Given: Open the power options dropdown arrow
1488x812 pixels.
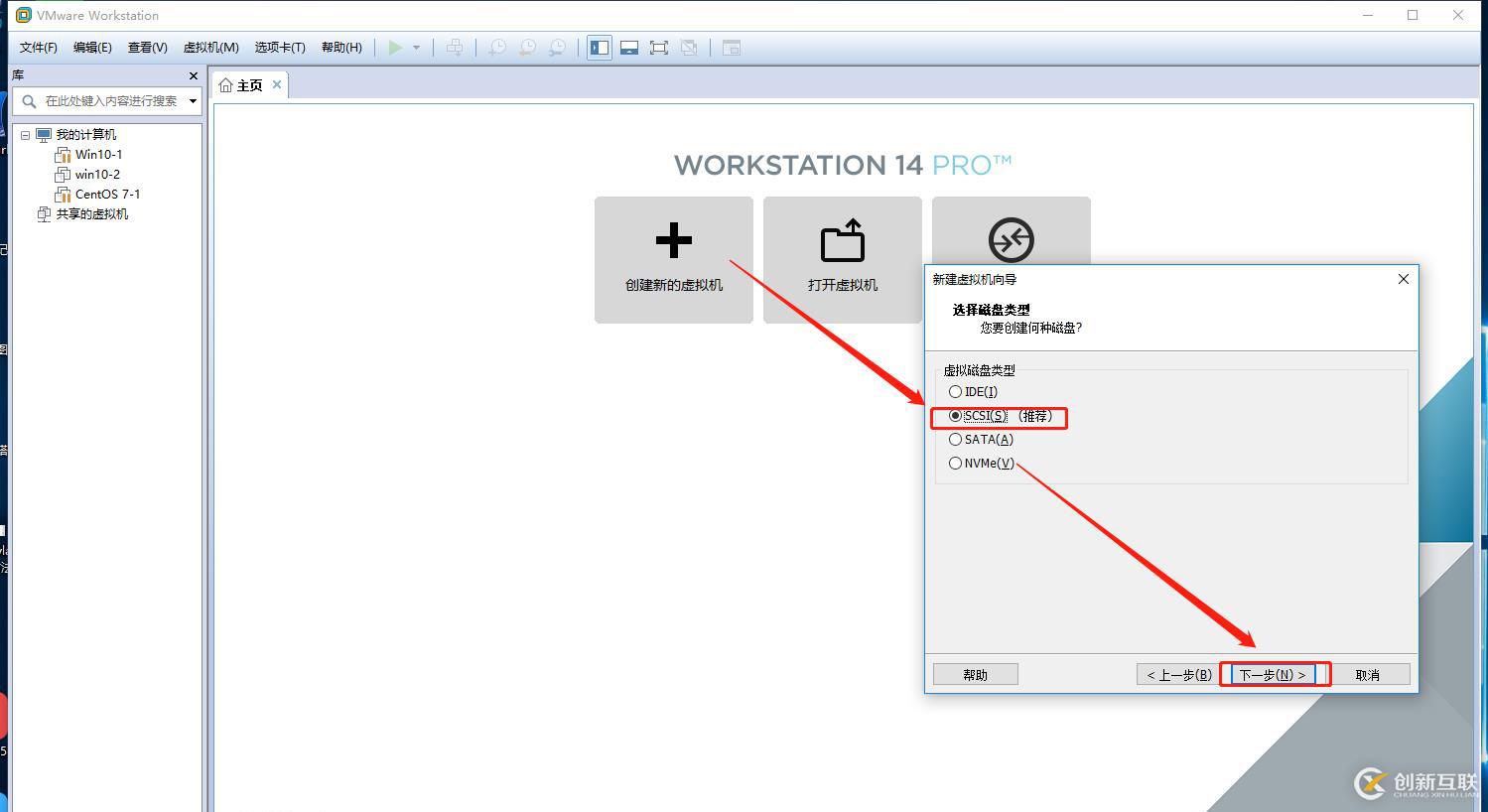Looking at the screenshot, I should coord(416,48).
